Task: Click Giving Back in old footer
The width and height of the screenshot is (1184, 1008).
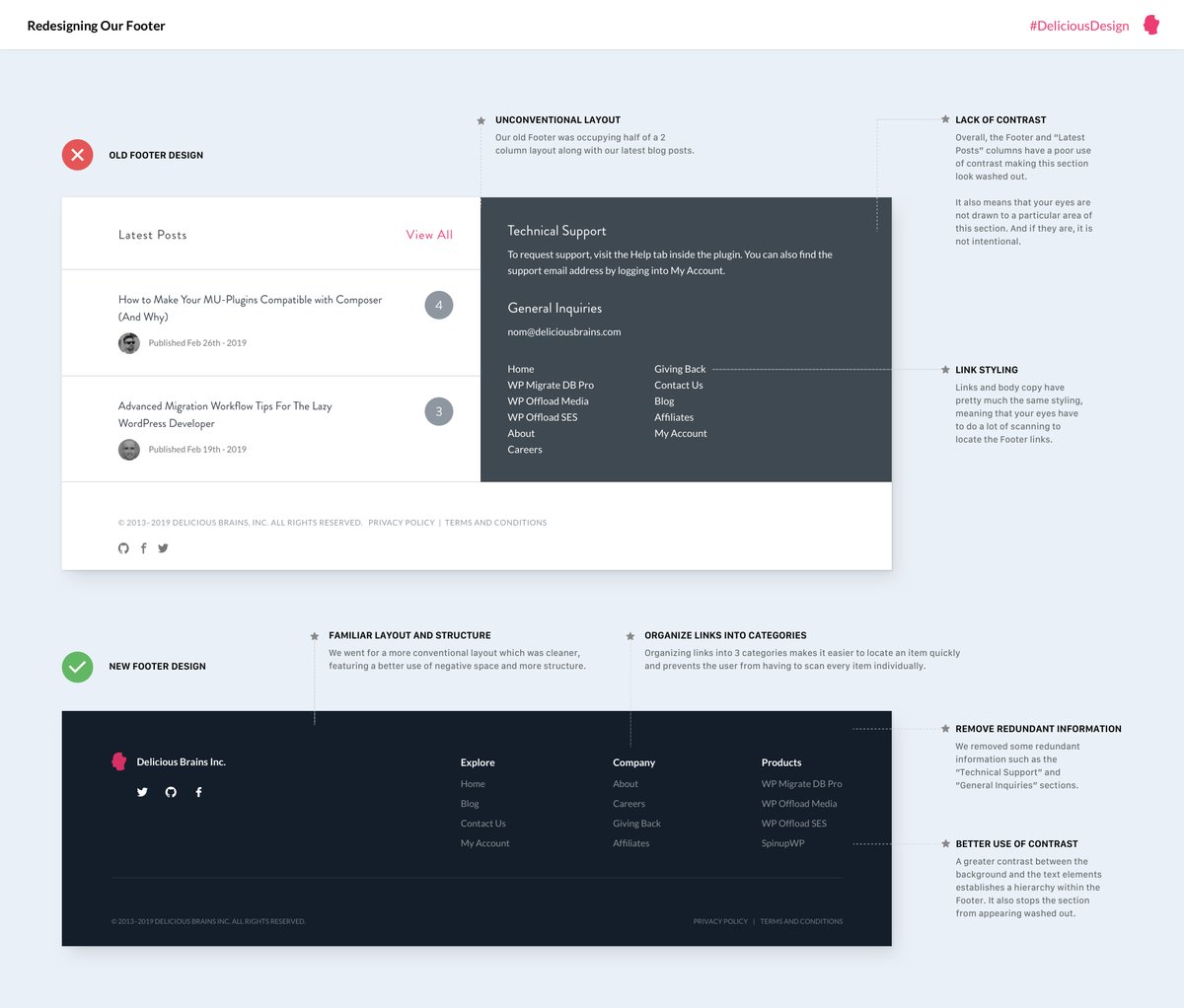Action: click(680, 369)
